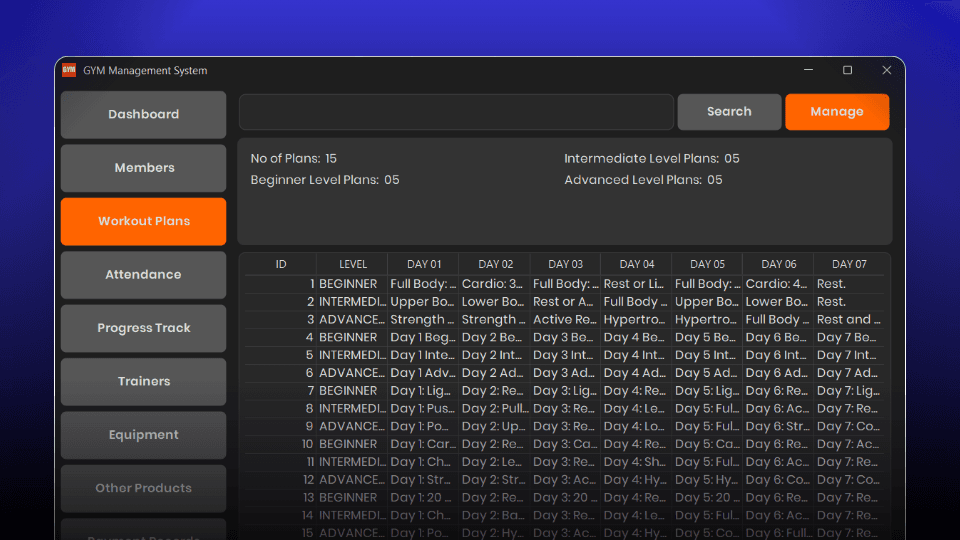
Task: Click 'Rest or A...' cell in row 2
Action: [x=565, y=302]
